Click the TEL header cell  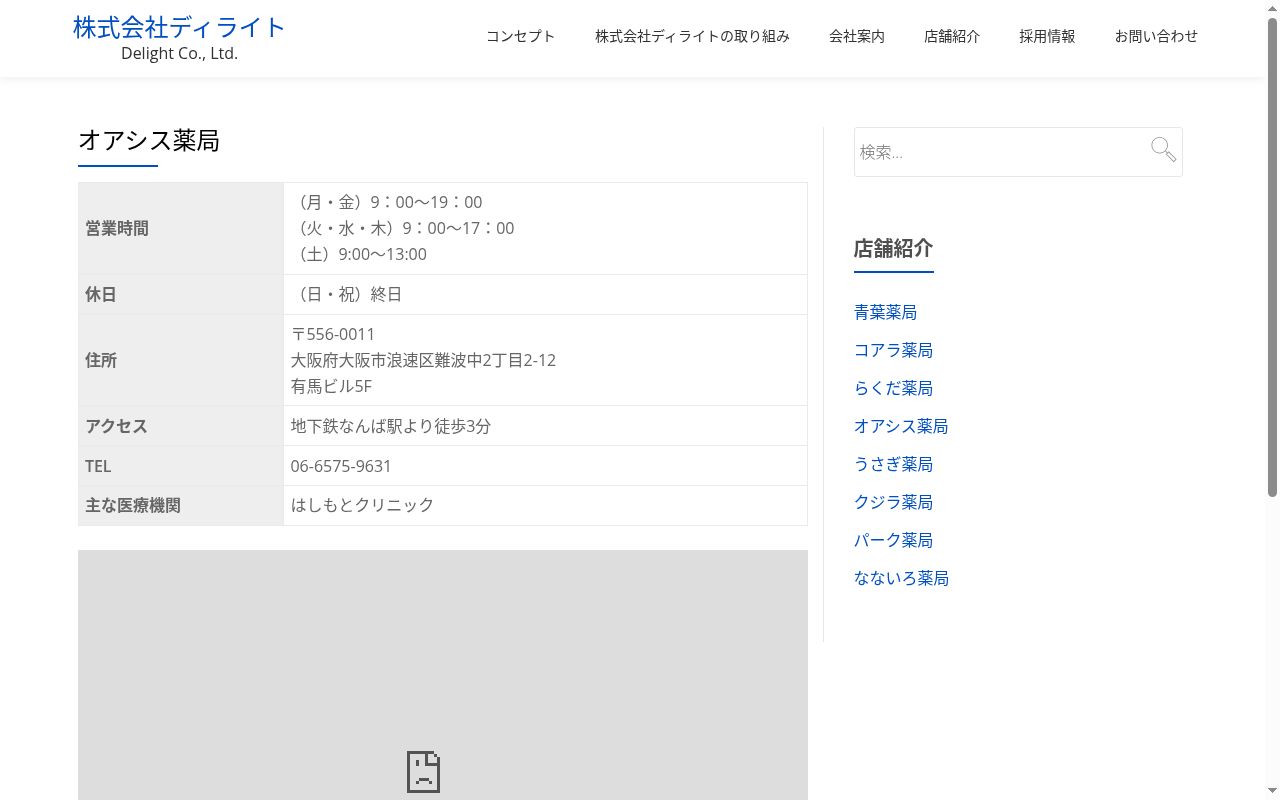(x=181, y=466)
